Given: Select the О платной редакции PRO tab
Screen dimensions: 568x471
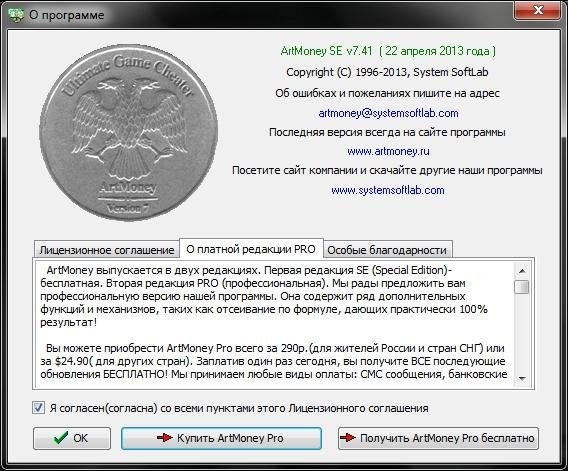Looking at the screenshot, I should click(251, 249).
